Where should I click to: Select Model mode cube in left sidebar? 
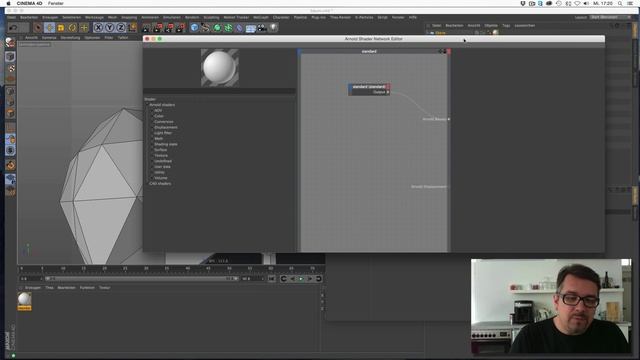click(x=10, y=56)
